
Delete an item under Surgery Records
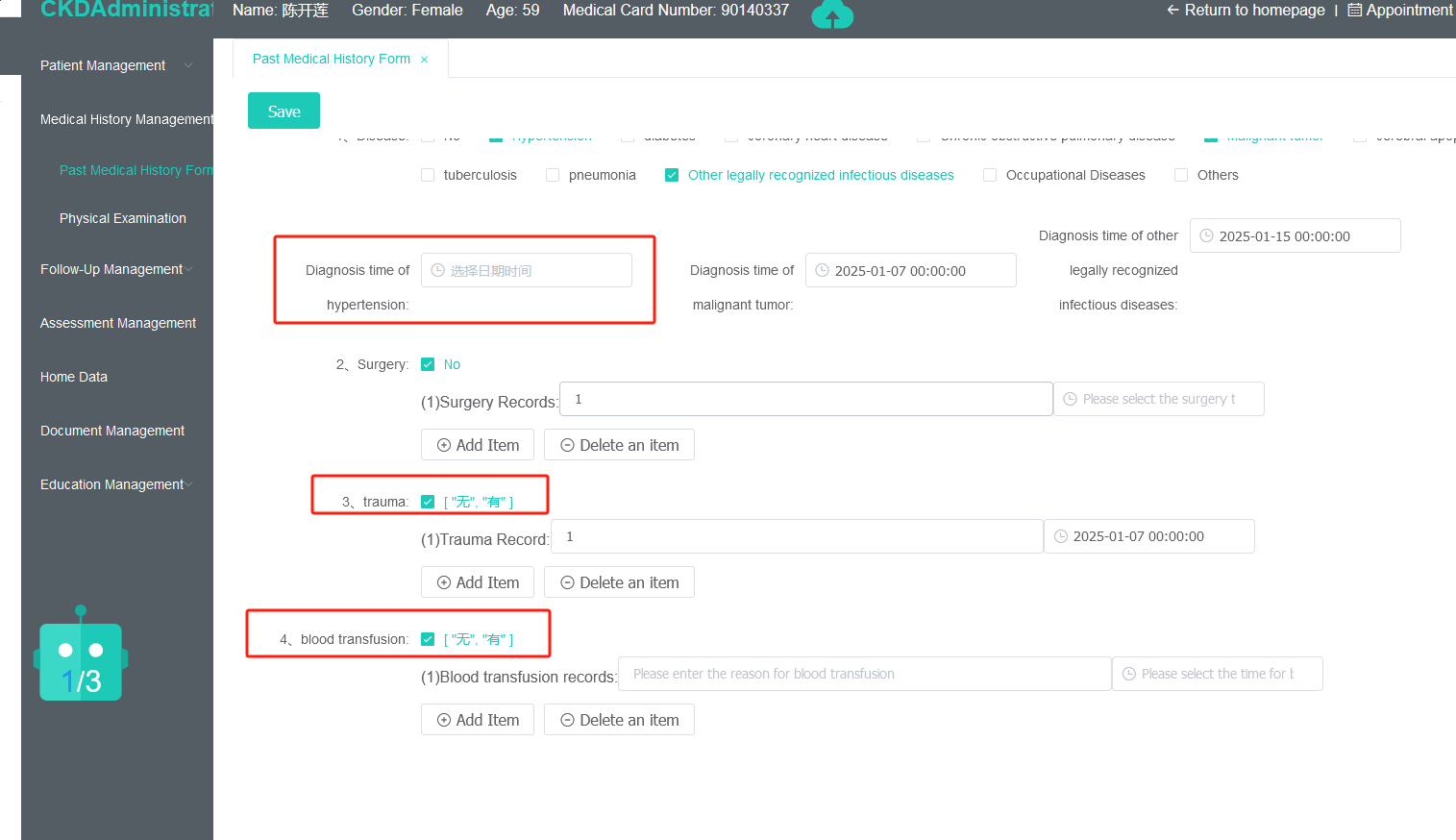619,445
